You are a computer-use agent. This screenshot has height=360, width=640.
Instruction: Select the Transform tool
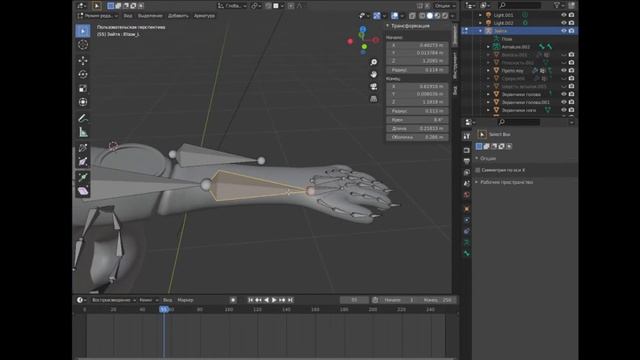pos(83,102)
